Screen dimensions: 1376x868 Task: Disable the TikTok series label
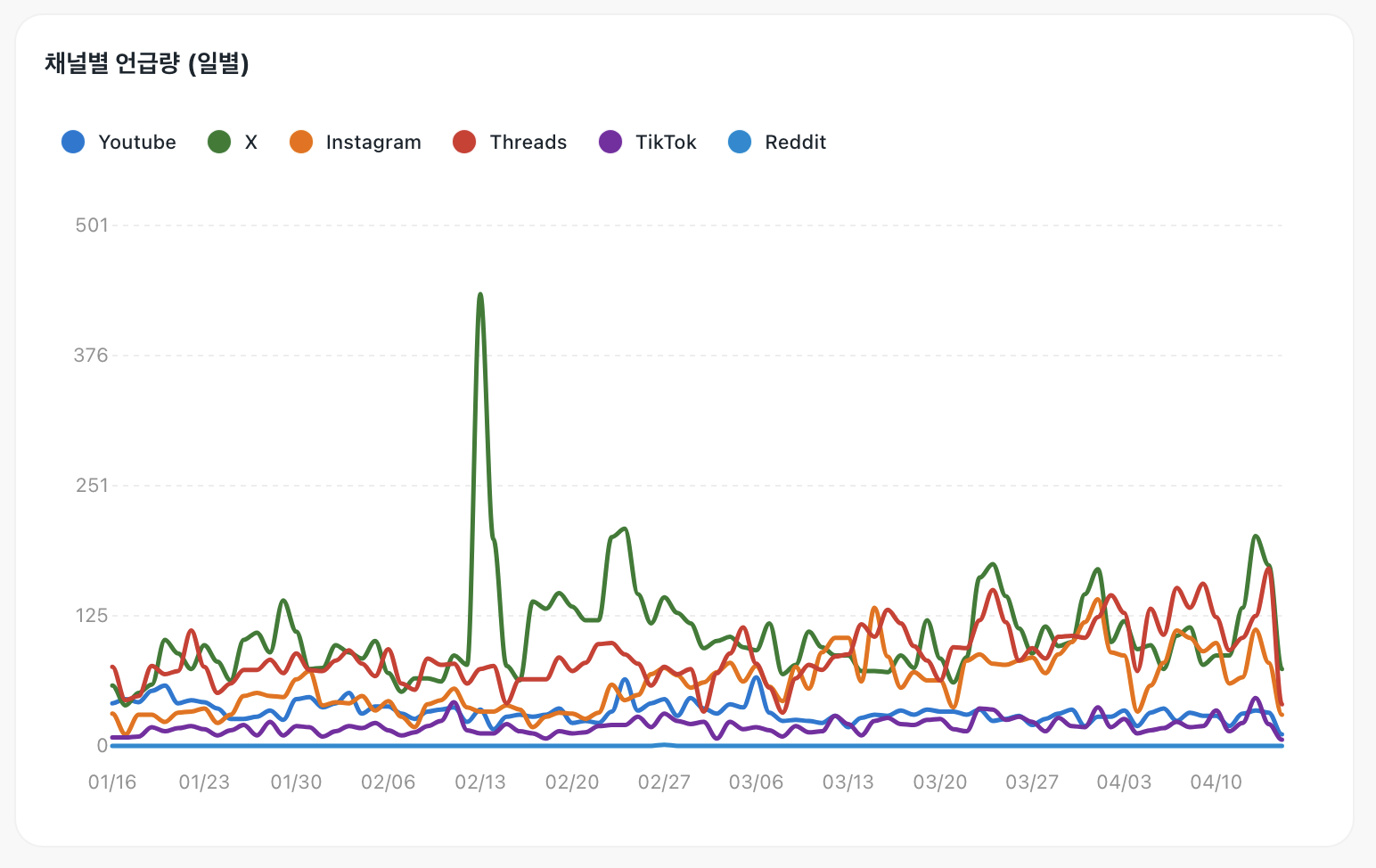pos(666,143)
